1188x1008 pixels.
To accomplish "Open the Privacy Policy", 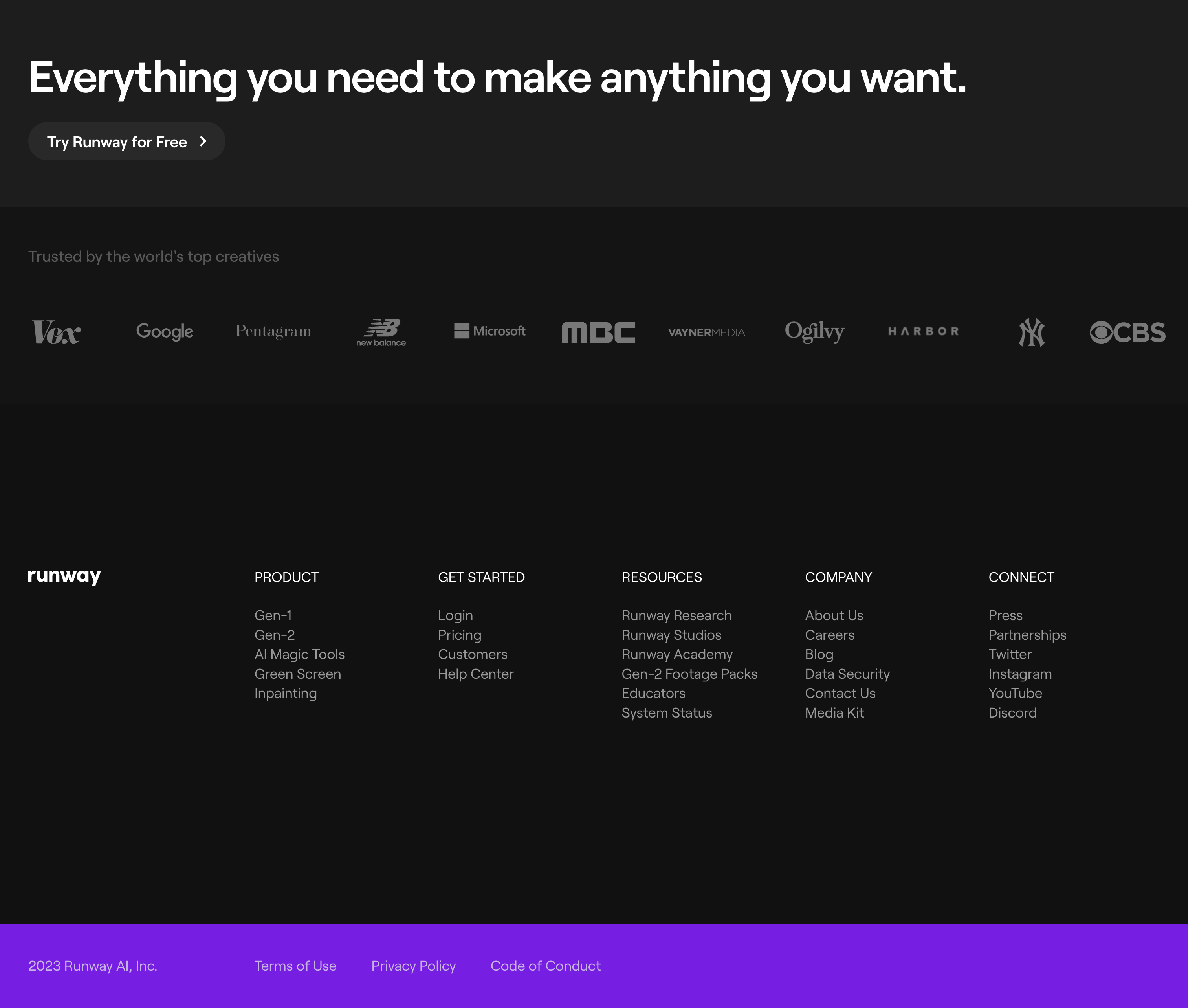I will click(x=413, y=966).
